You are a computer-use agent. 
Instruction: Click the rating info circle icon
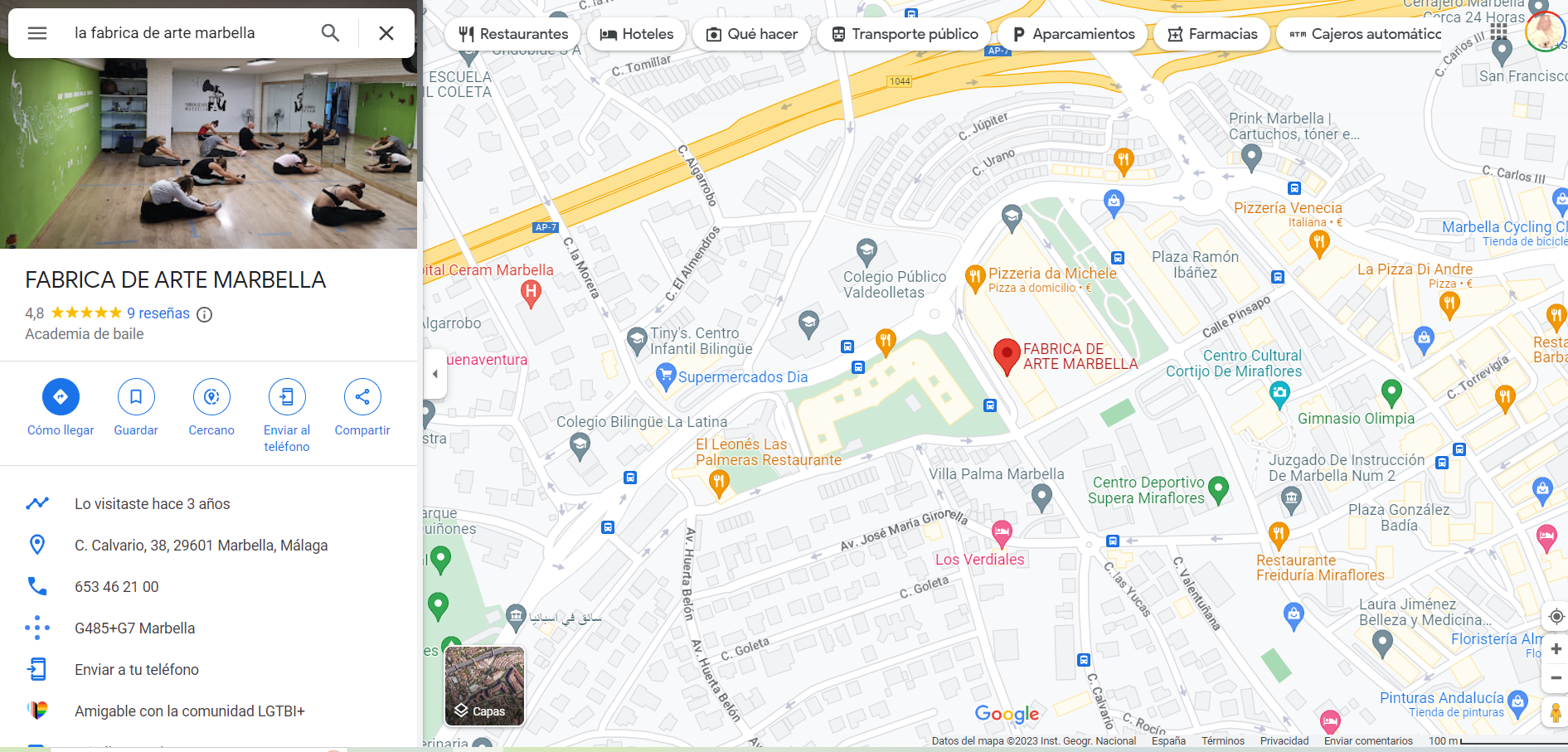click(x=204, y=314)
